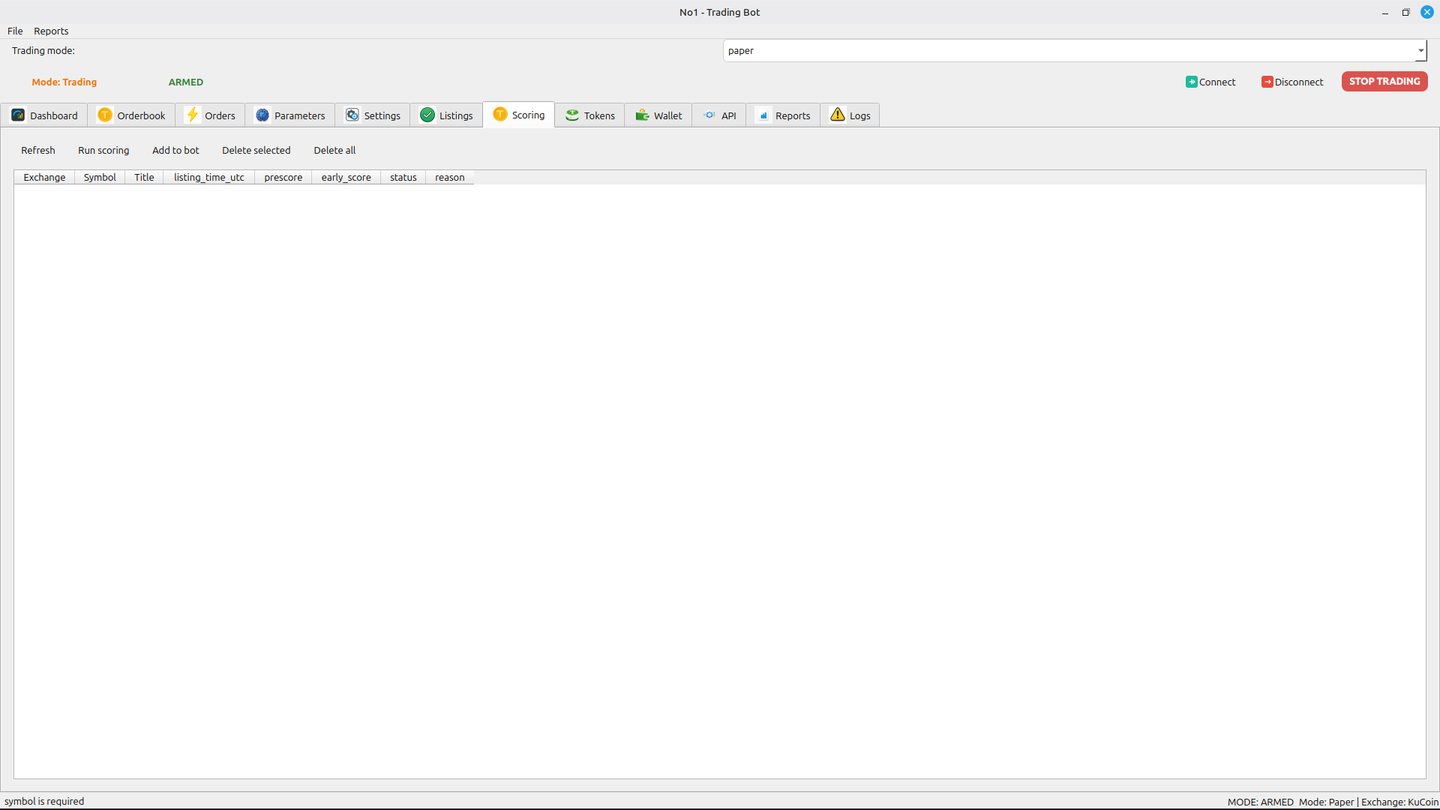Click the Orders lightning bolt icon
This screenshot has width=1440, height=810.
point(193,115)
